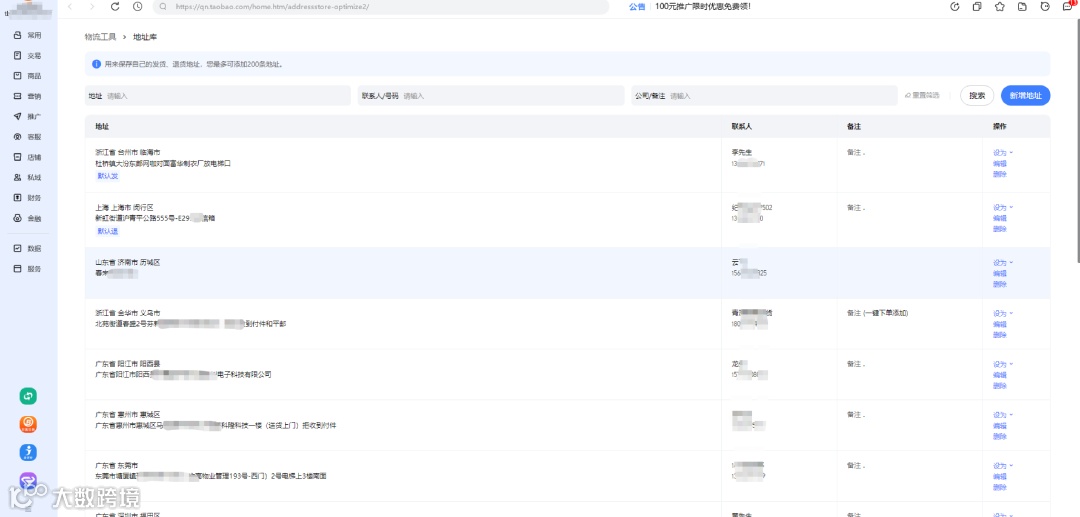Image resolution: width=1080 pixels, height=517 pixels.
Task: Open the 私域 sidebar section
Action: (28, 178)
